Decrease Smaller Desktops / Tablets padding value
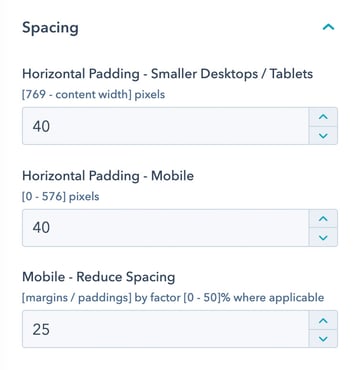The width and height of the screenshot is (360, 370). pyautogui.click(x=323, y=136)
